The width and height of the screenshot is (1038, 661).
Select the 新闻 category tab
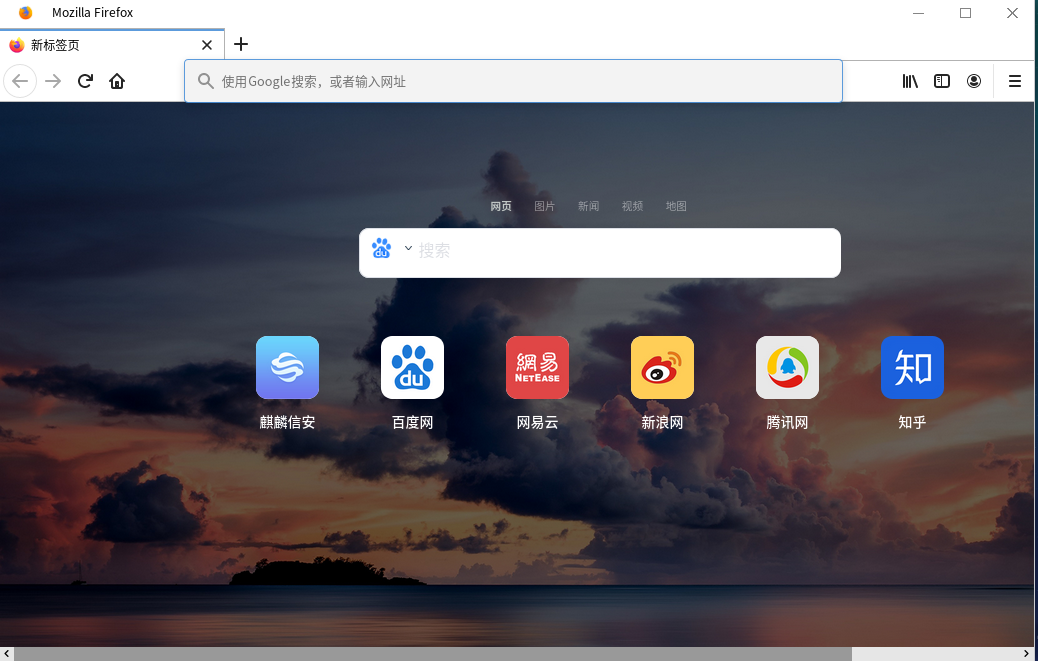(x=588, y=206)
